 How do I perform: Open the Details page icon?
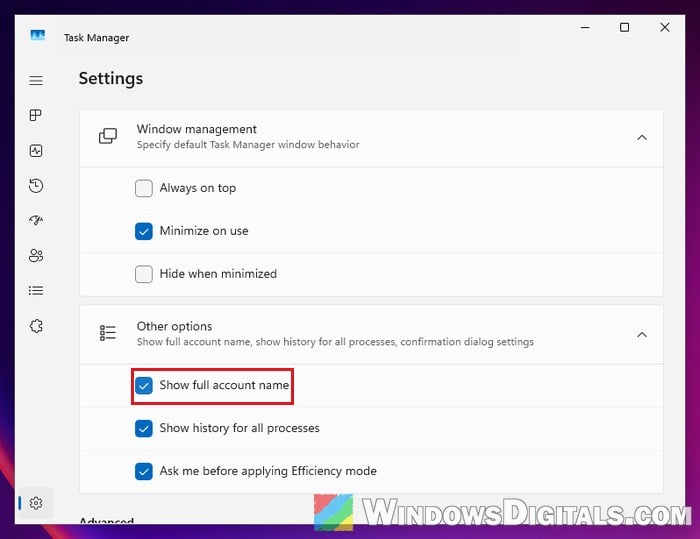pos(36,291)
